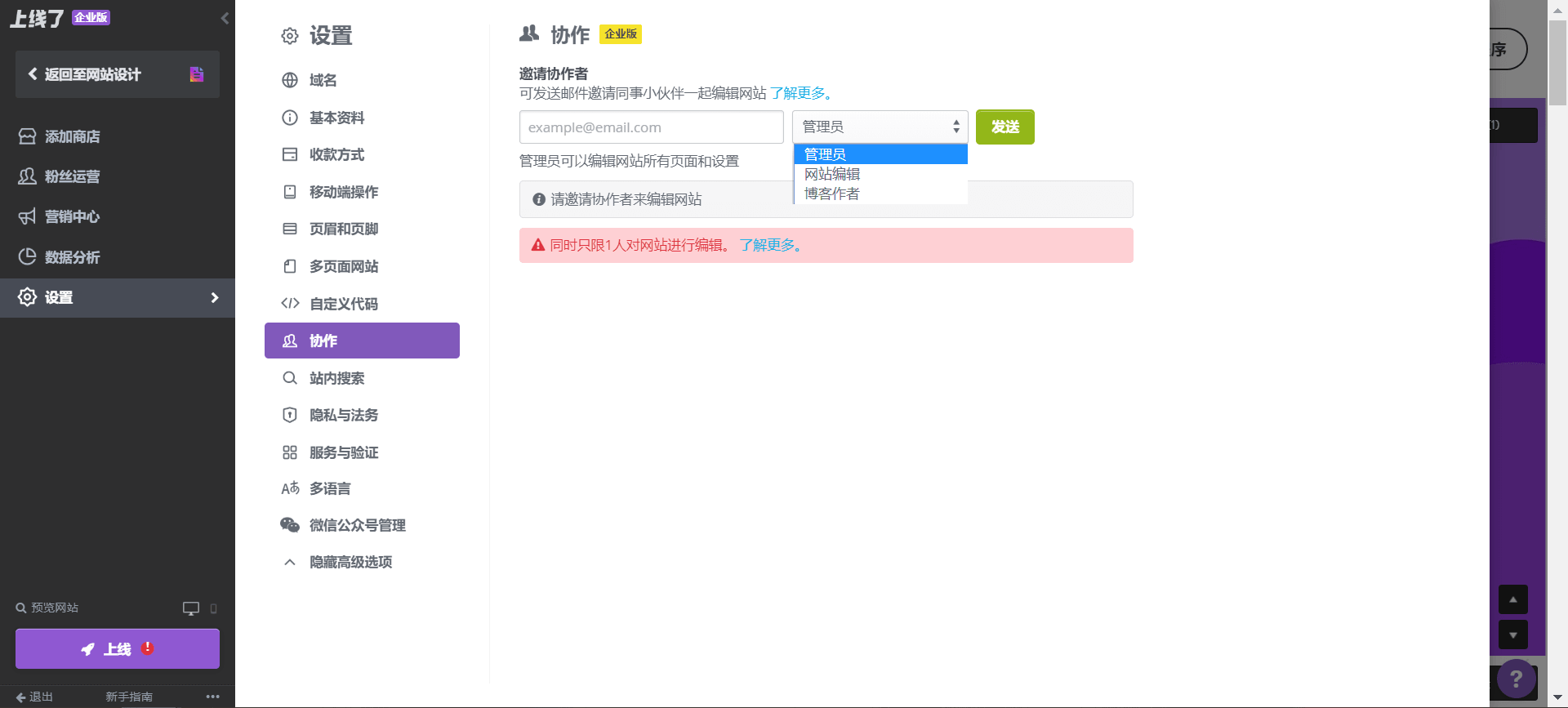Click the info icon beside 请邀请协作者来编辑网站

pyautogui.click(x=539, y=199)
